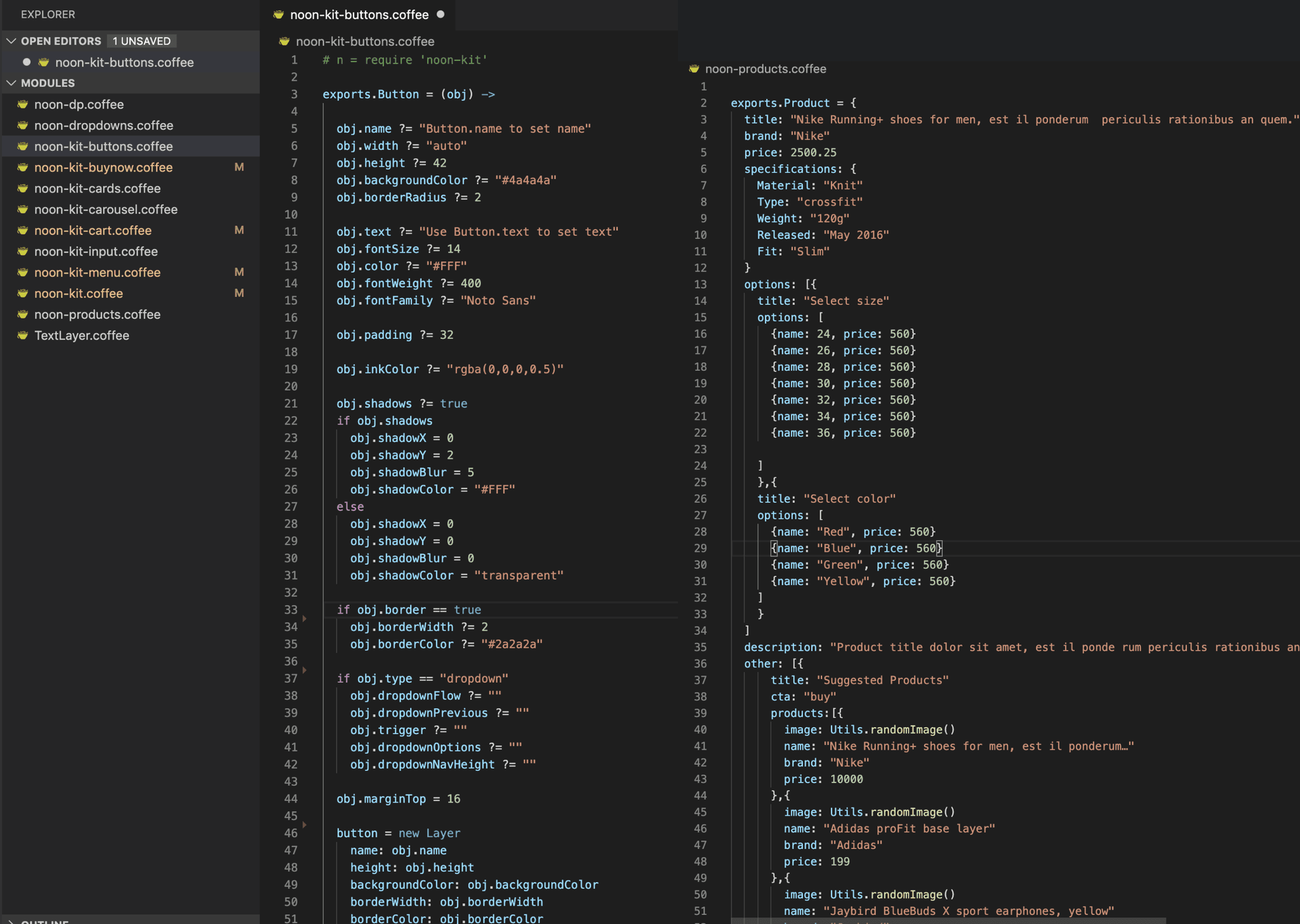1300x924 pixels.
Task: Fold the code block at line 45 arrow
Action: [305, 824]
